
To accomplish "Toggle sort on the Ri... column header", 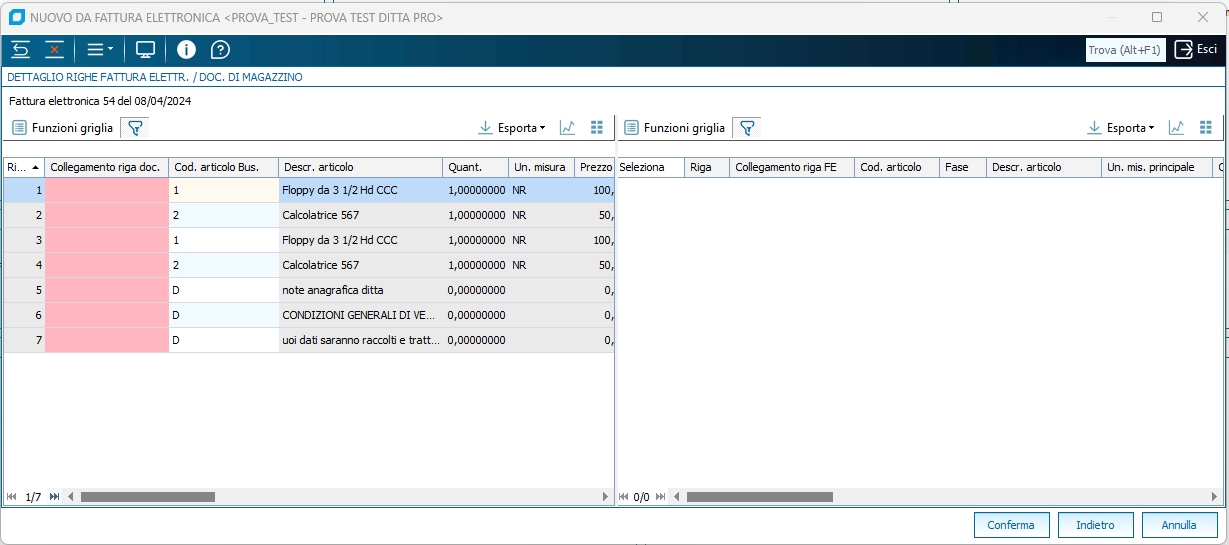I will pos(23,167).
